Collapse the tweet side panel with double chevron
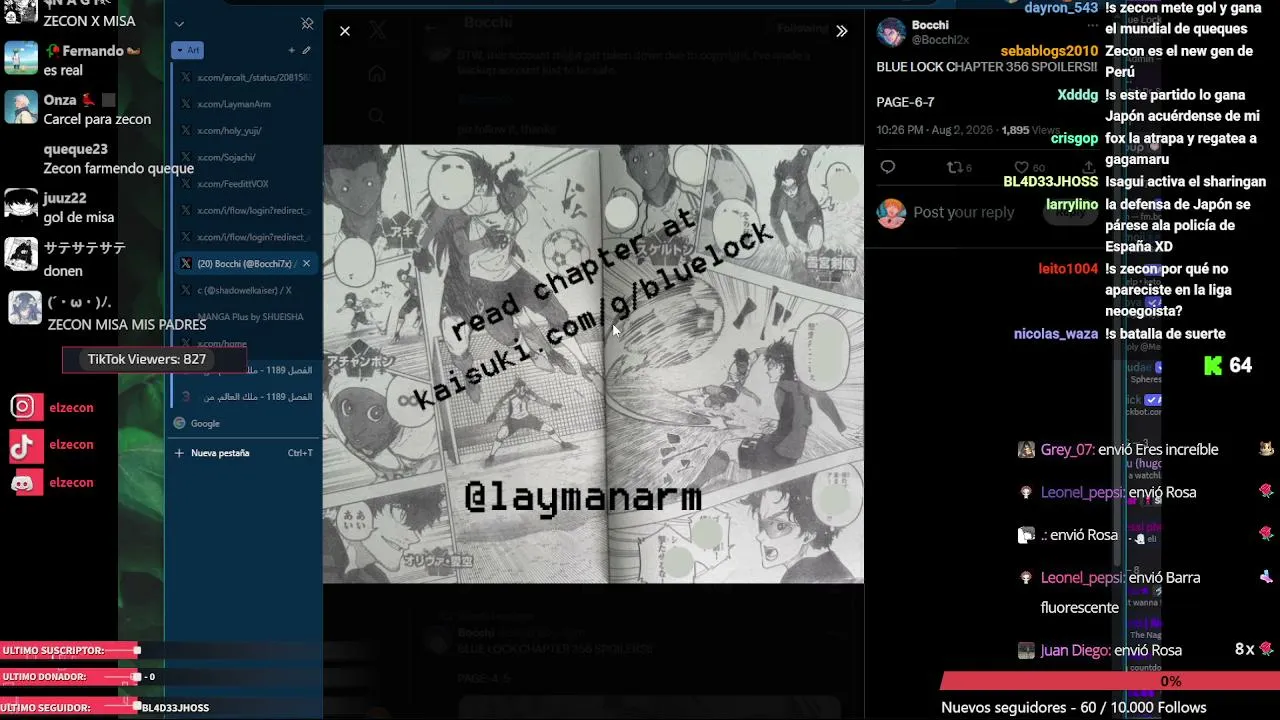The width and height of the screenshot is (1280, 720). pos(842,31)
